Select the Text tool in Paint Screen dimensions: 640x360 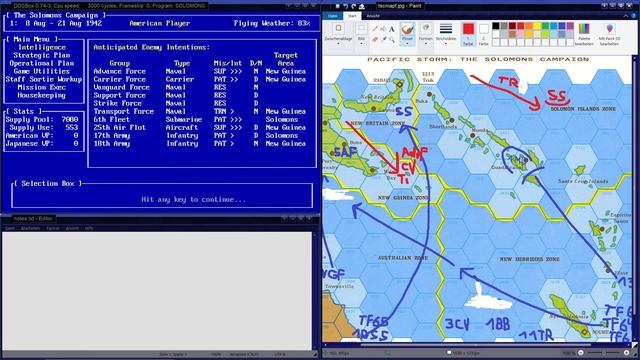pos(391,29)
